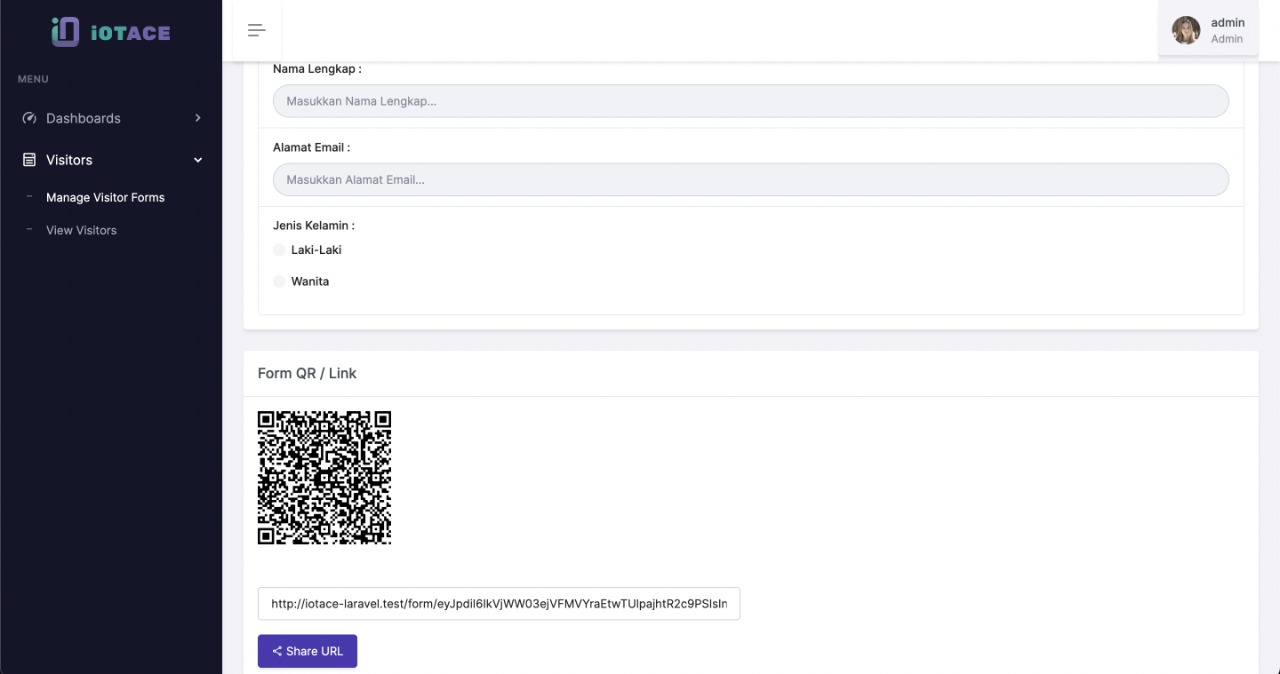Focus the Alamat Email input field
This screenshot has height=674, width=1280.
point(751,180)
